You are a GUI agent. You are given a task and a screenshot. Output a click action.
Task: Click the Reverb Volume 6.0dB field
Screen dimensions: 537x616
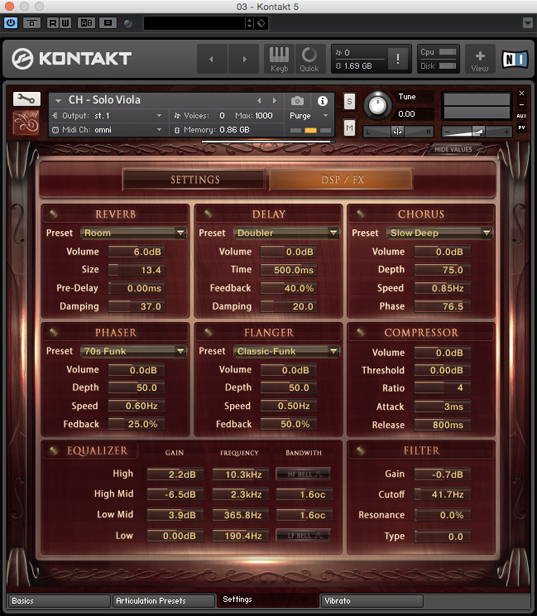(x=137, y=252)
